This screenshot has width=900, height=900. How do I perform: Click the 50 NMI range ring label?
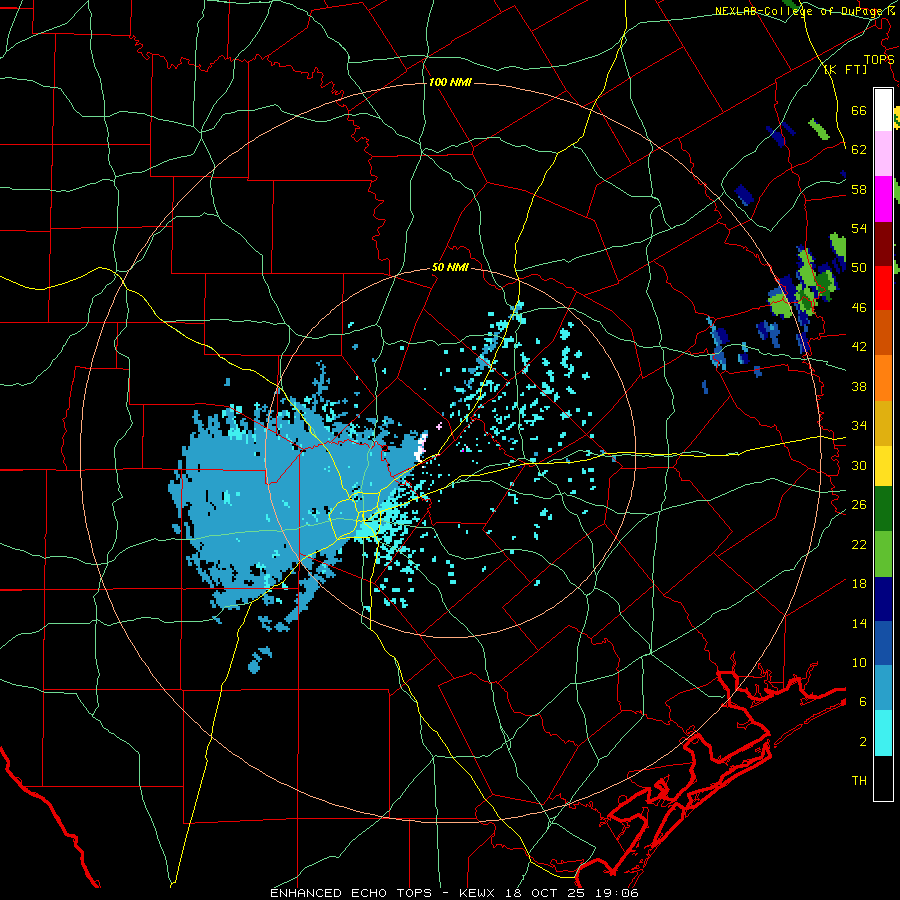coord(450,267)
